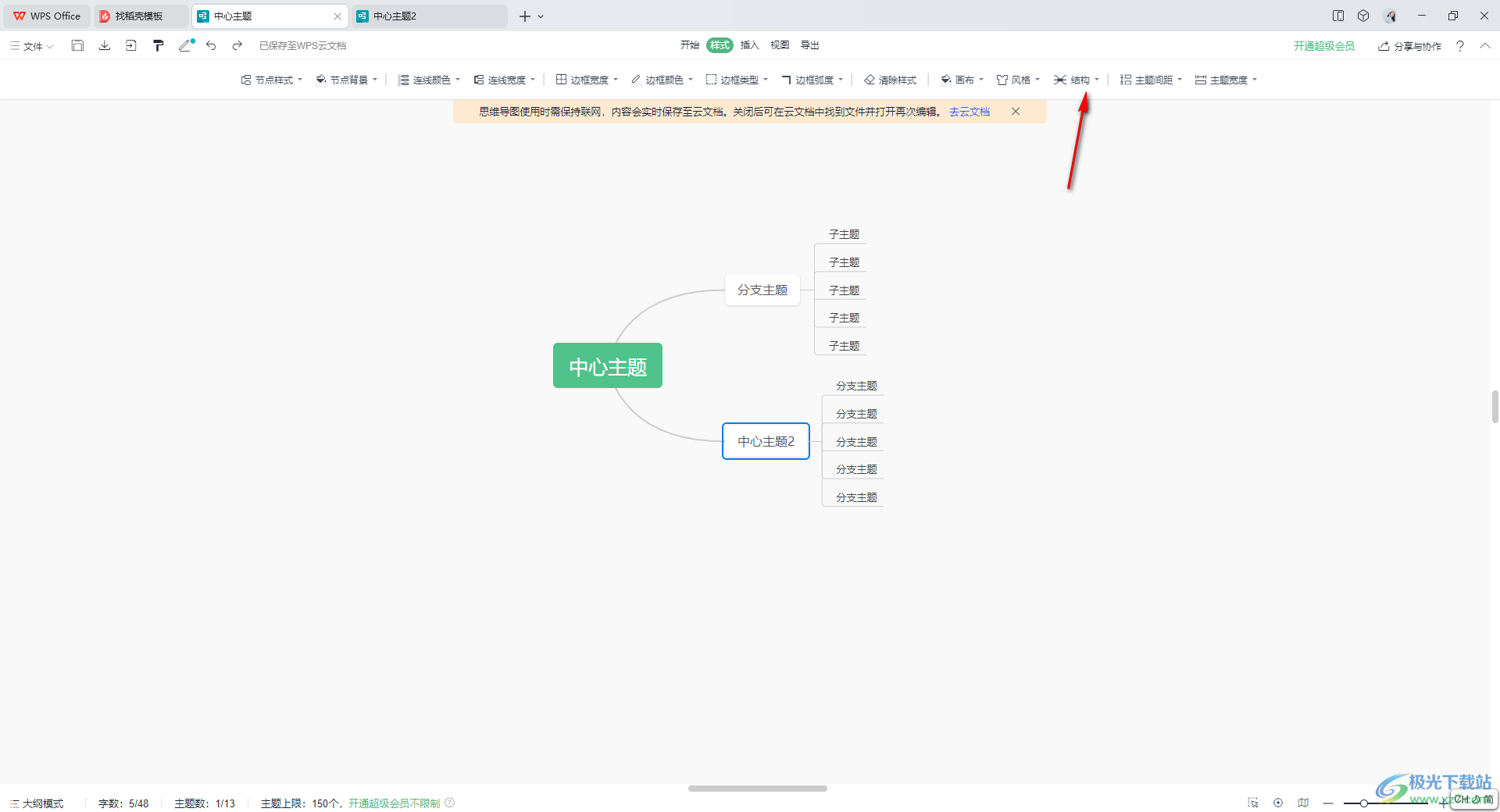
Task: Click 清除样式 to clear styles
Action: coord(890,80)
